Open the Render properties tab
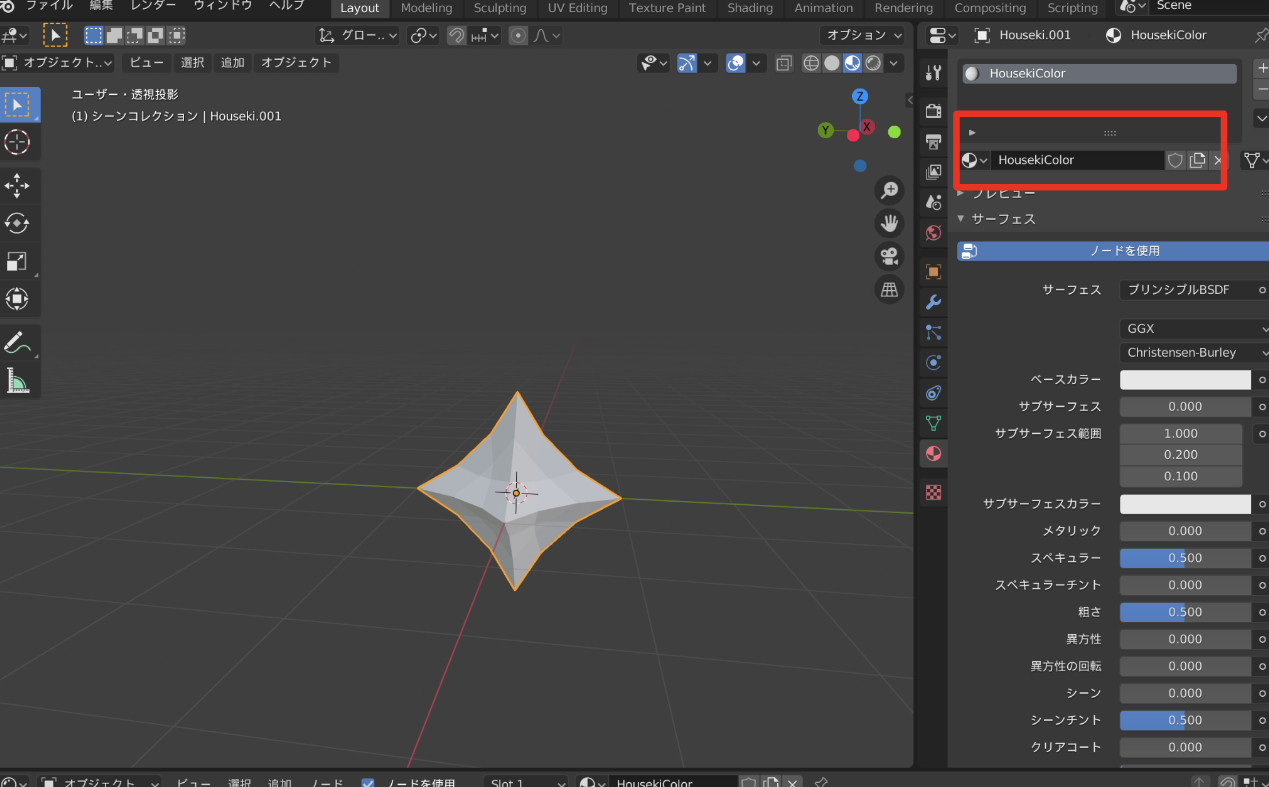 pos(933,111)
